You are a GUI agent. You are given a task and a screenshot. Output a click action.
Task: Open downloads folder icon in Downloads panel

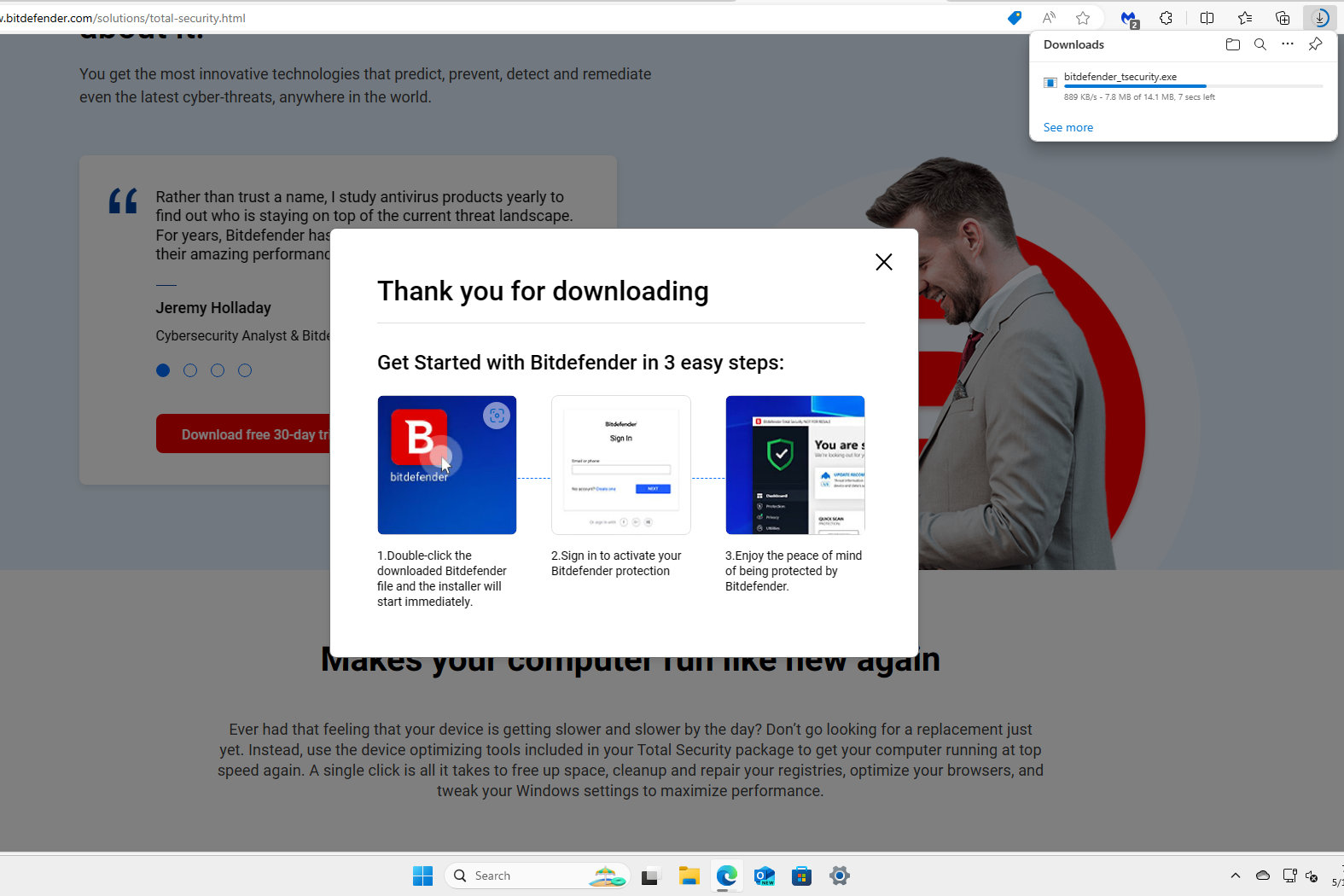(1232, 44)
